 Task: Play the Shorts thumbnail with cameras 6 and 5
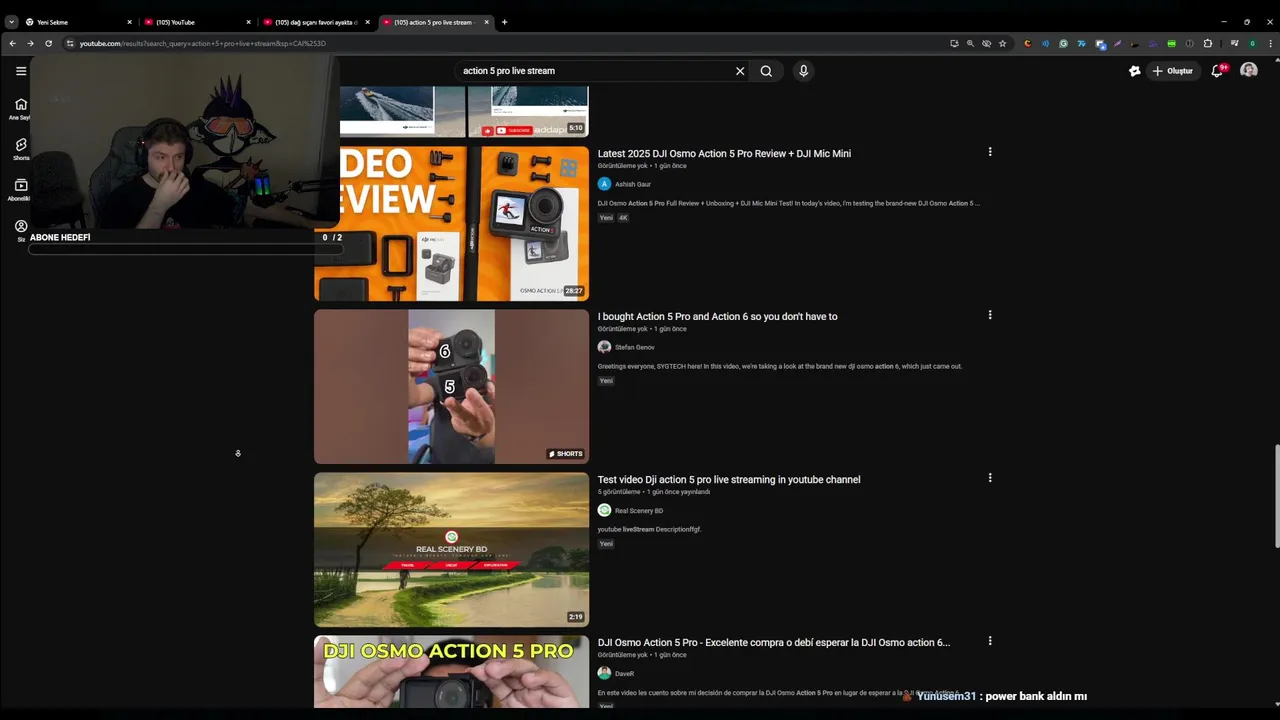coord(451,387)
